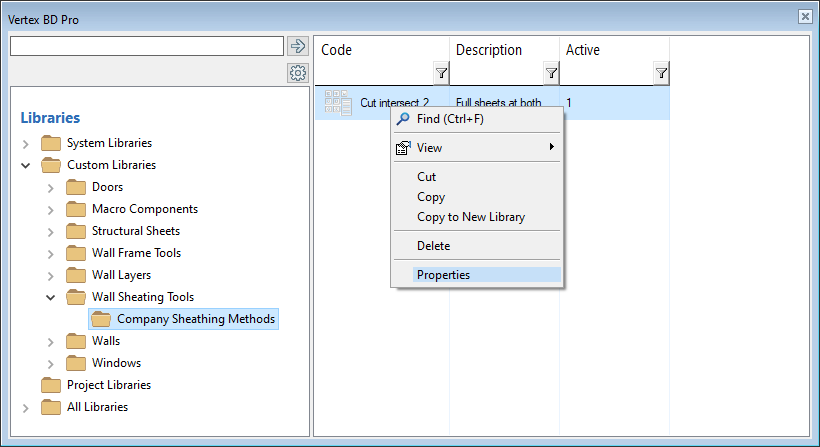Open the settings gear icon
The height and width of the screenshot is (447, 820).
click(x=297, y=73)
